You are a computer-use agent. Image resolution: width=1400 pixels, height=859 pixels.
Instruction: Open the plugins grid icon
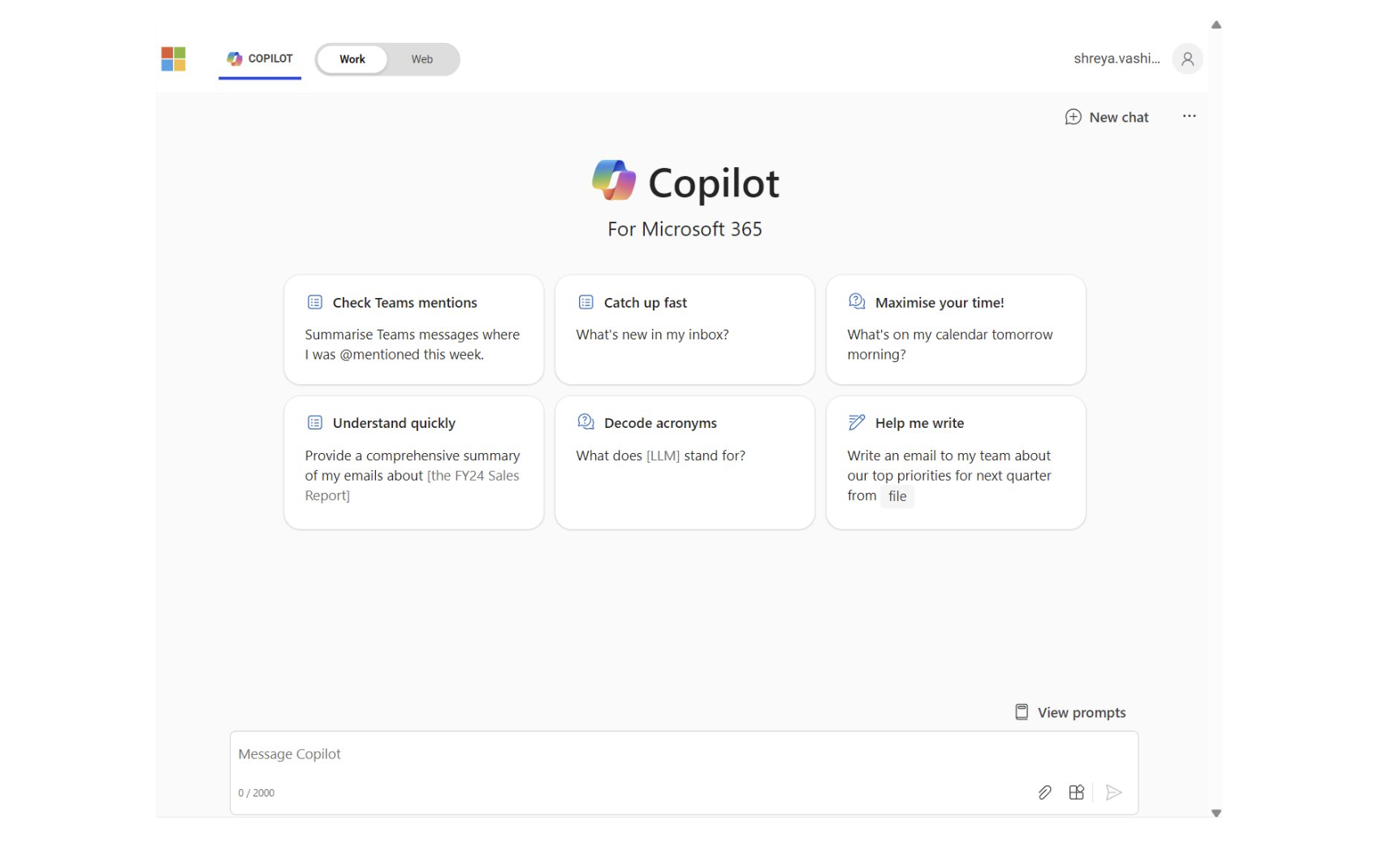(x=1076, y=792)
